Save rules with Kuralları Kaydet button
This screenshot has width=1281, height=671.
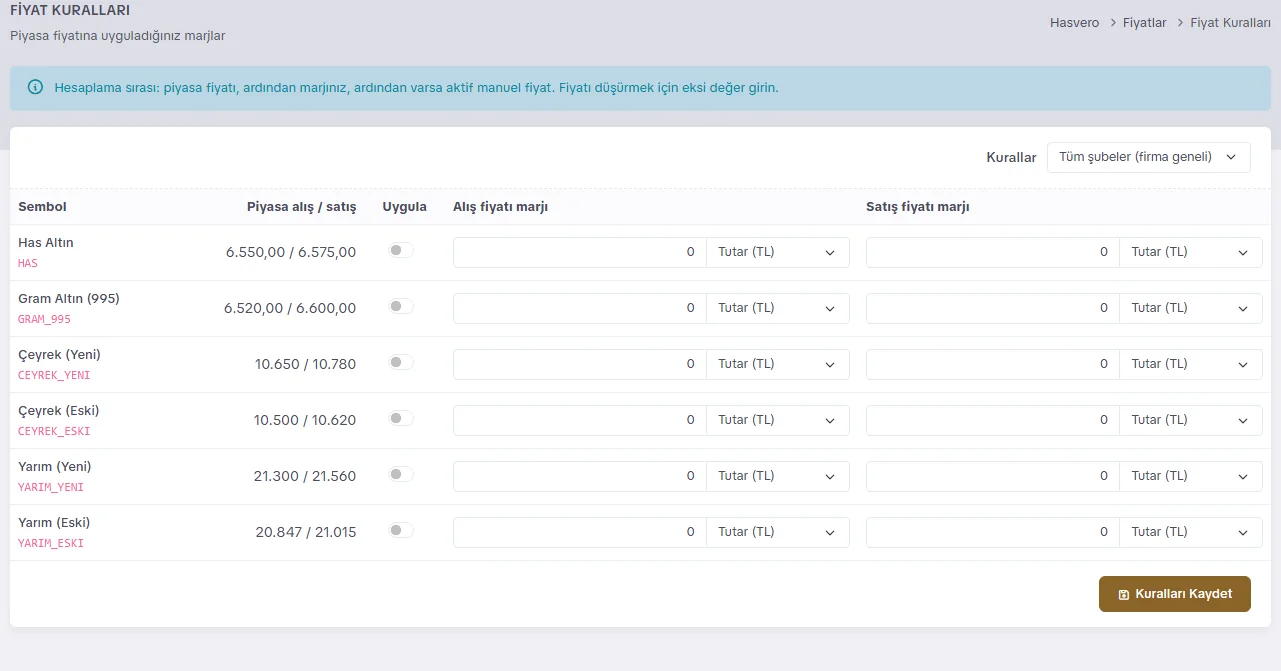[x=1174, y=594]
